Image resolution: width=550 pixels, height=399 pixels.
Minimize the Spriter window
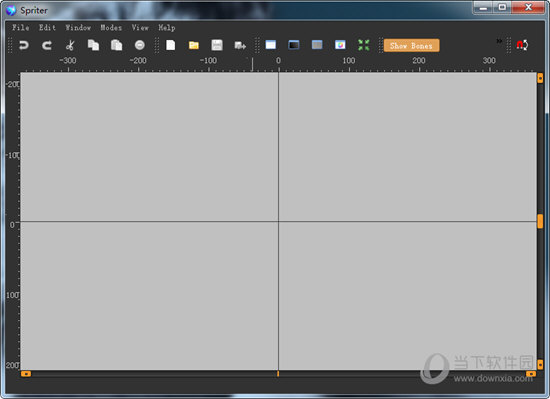(x=484, y=7)
